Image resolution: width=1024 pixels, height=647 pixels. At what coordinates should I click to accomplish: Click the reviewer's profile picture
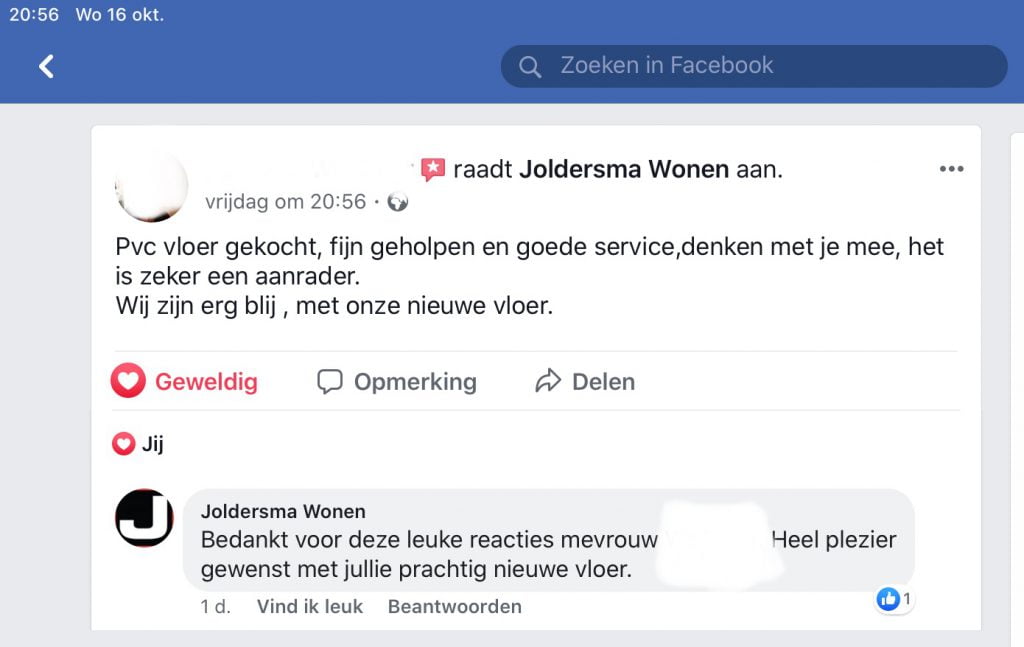click(152, 186)
